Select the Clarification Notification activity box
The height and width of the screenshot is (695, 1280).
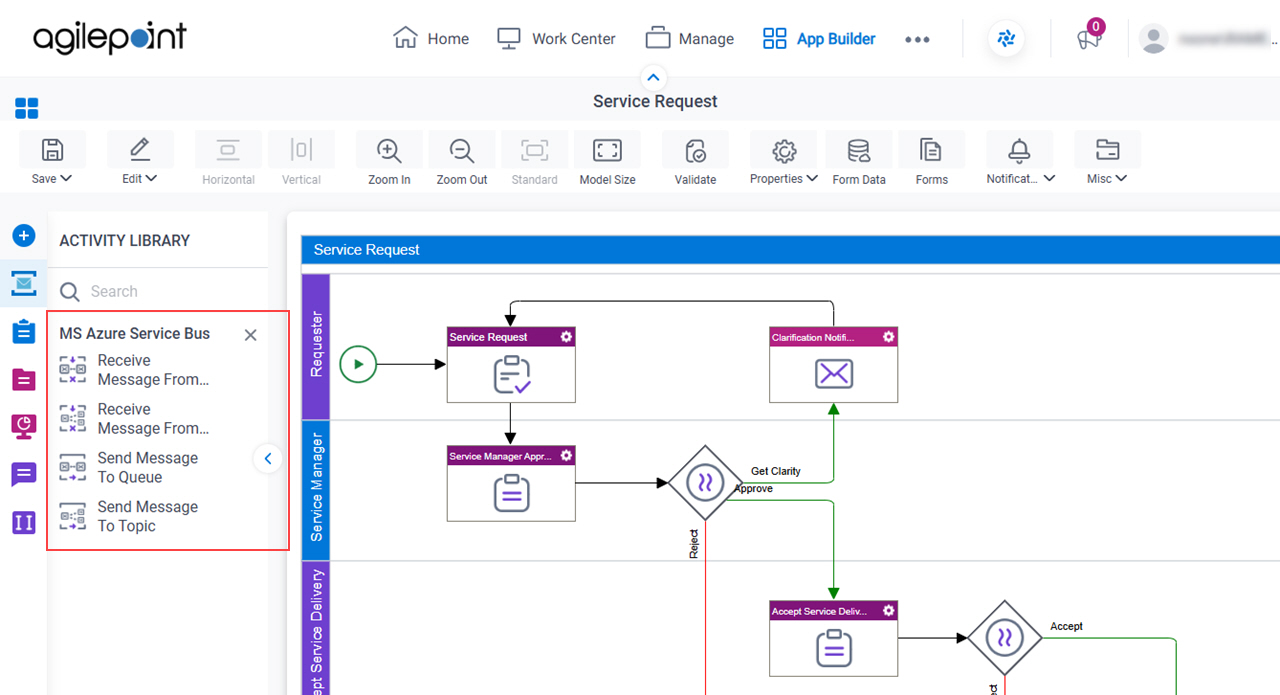point(833,365)
